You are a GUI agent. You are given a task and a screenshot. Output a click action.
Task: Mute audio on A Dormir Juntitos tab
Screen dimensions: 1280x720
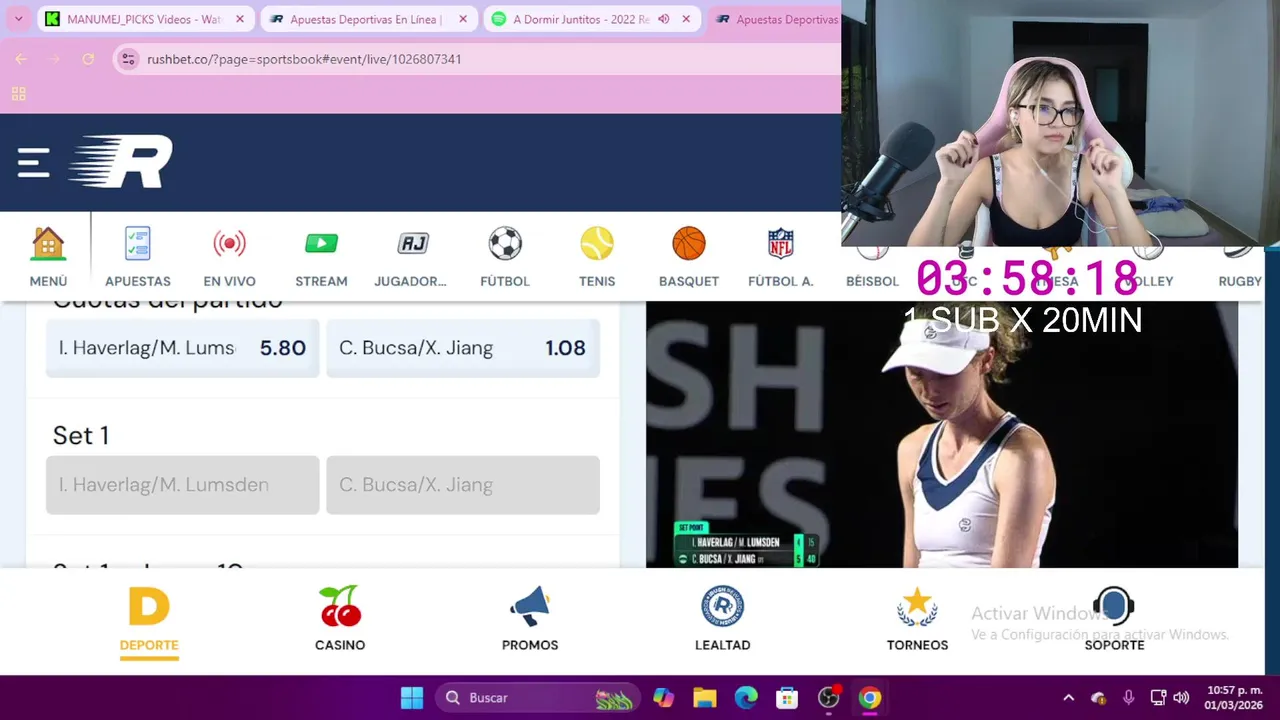(663, 19)
